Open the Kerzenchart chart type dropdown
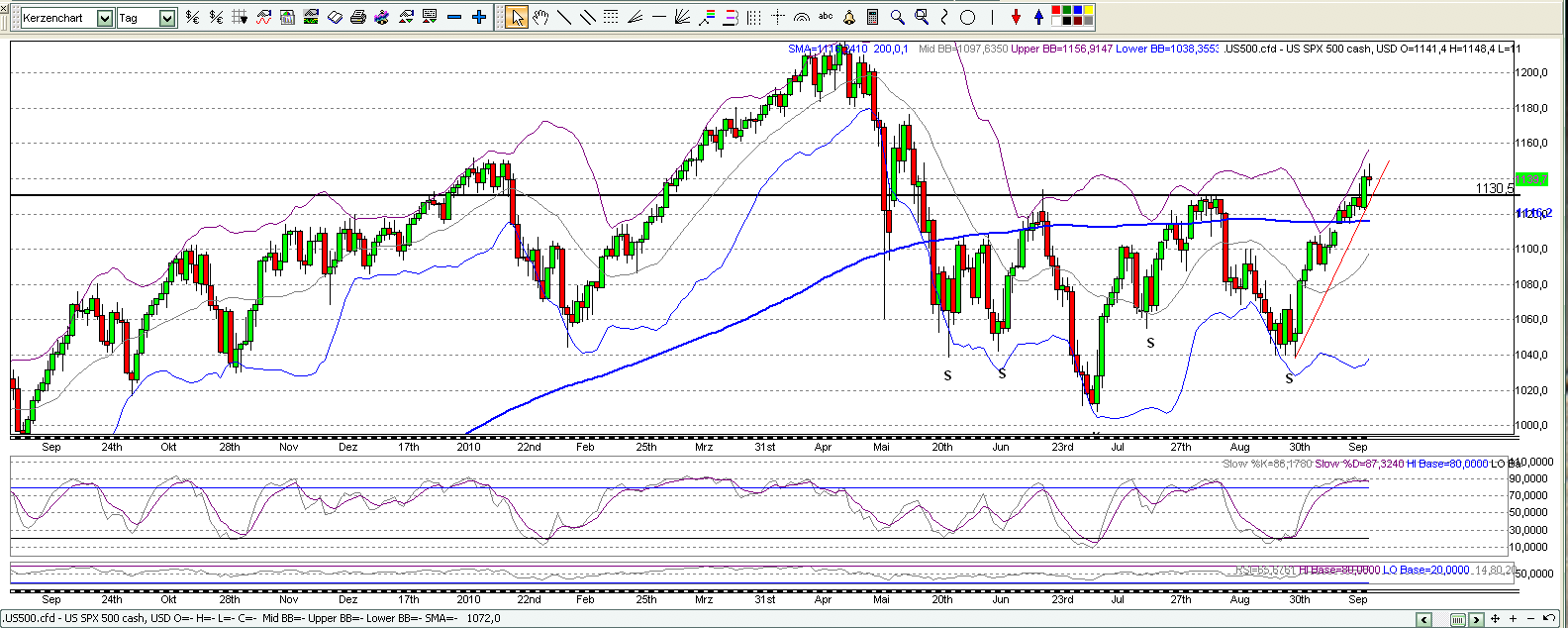The width and height of the screenshot is (1568, 628). click(105, 18)
